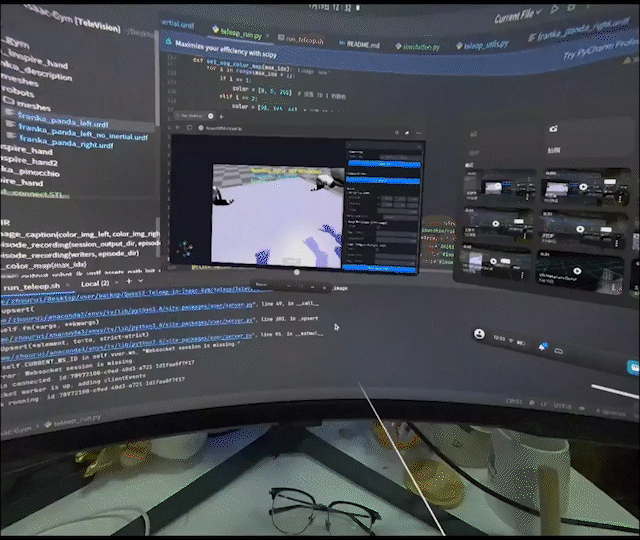The width and height of the screenshot is (640, 540).
Task: Switch to the simulation.py editor tab
Action: pyautogui.click(x=417, y=47)
